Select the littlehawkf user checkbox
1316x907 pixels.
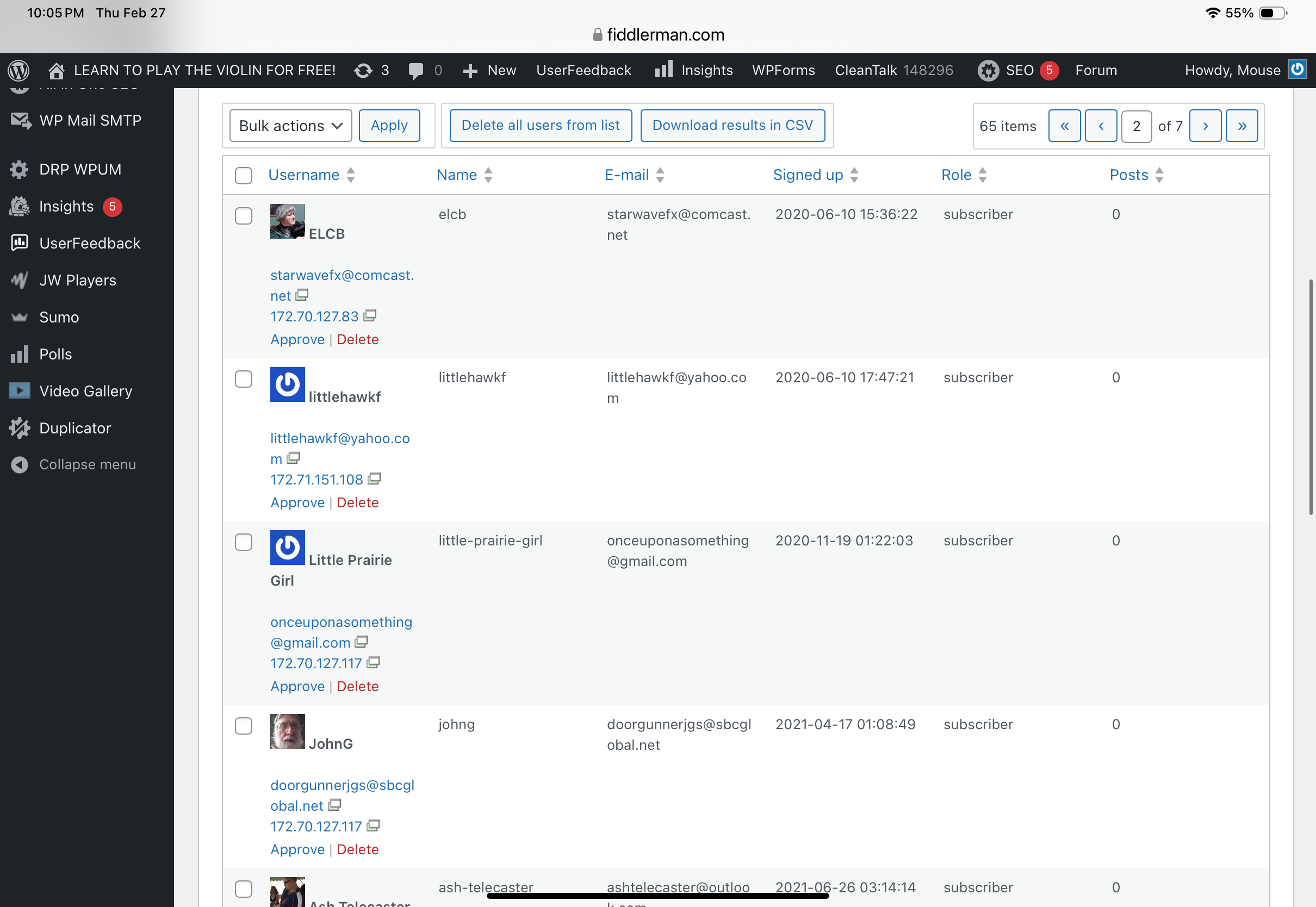(244, 379)
